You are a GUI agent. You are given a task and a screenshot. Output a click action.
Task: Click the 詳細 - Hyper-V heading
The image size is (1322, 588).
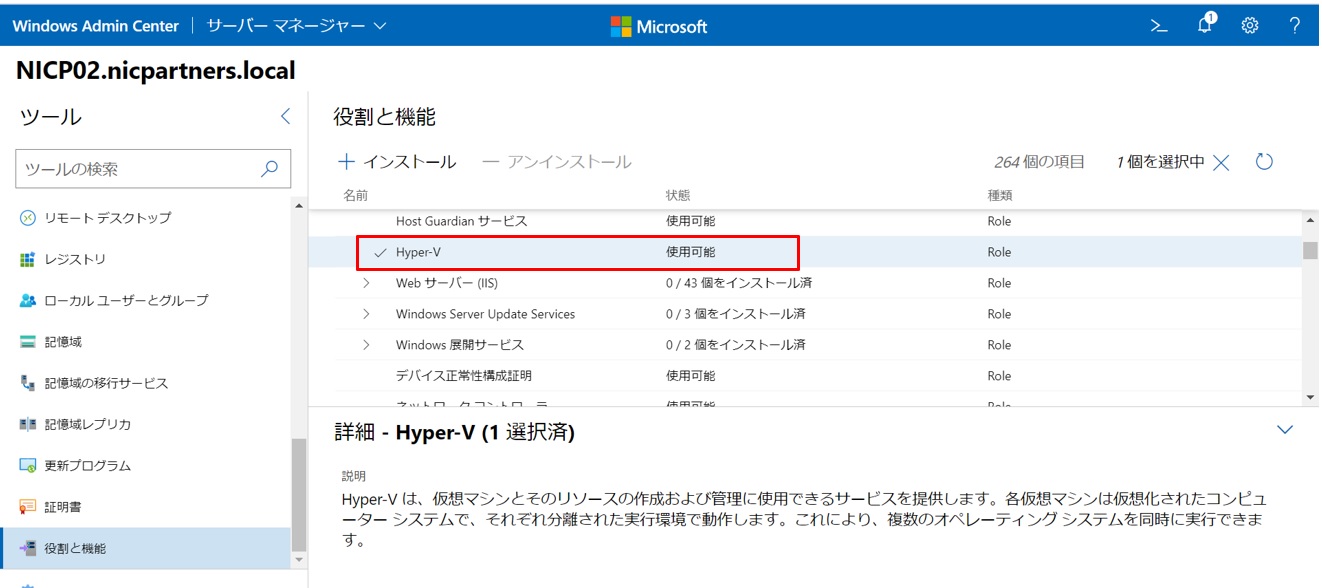tap(454, 433)
